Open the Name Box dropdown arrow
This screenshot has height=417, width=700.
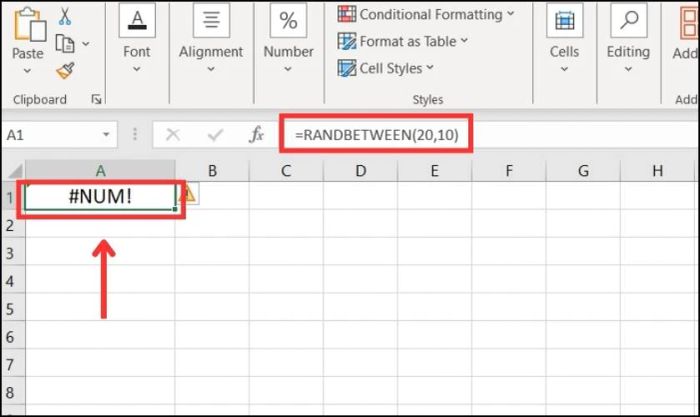pos(106,134)
